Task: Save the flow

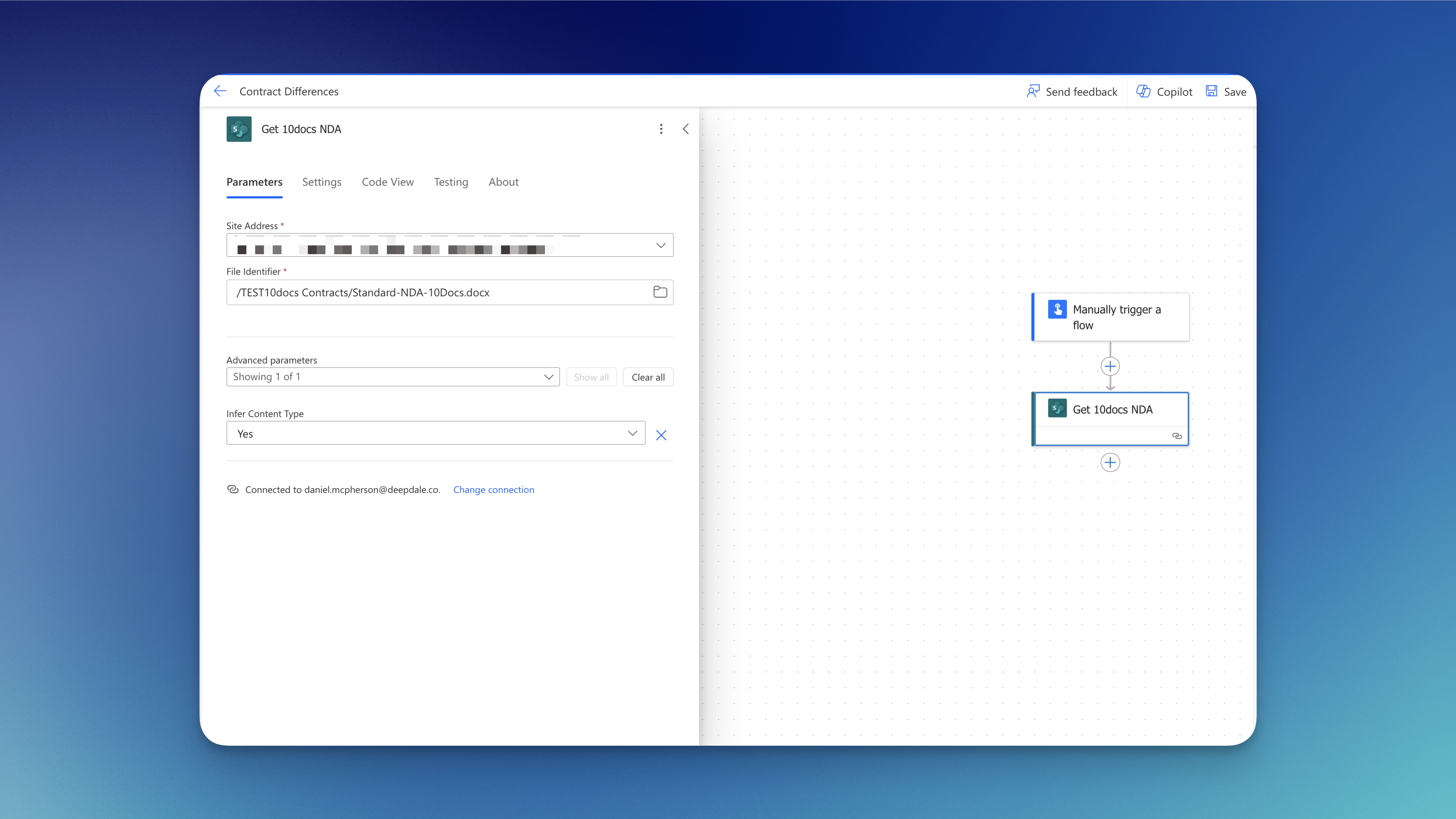Action: pyautogui.click(x=1226, y=91)
